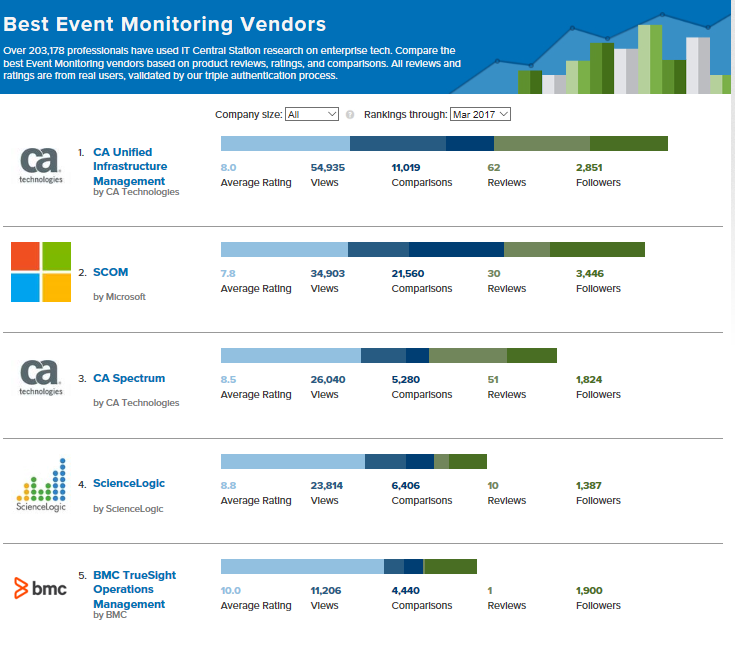735x648 pixels.
Task: Open the ScienceLogic product link
Action: point(129,483)
